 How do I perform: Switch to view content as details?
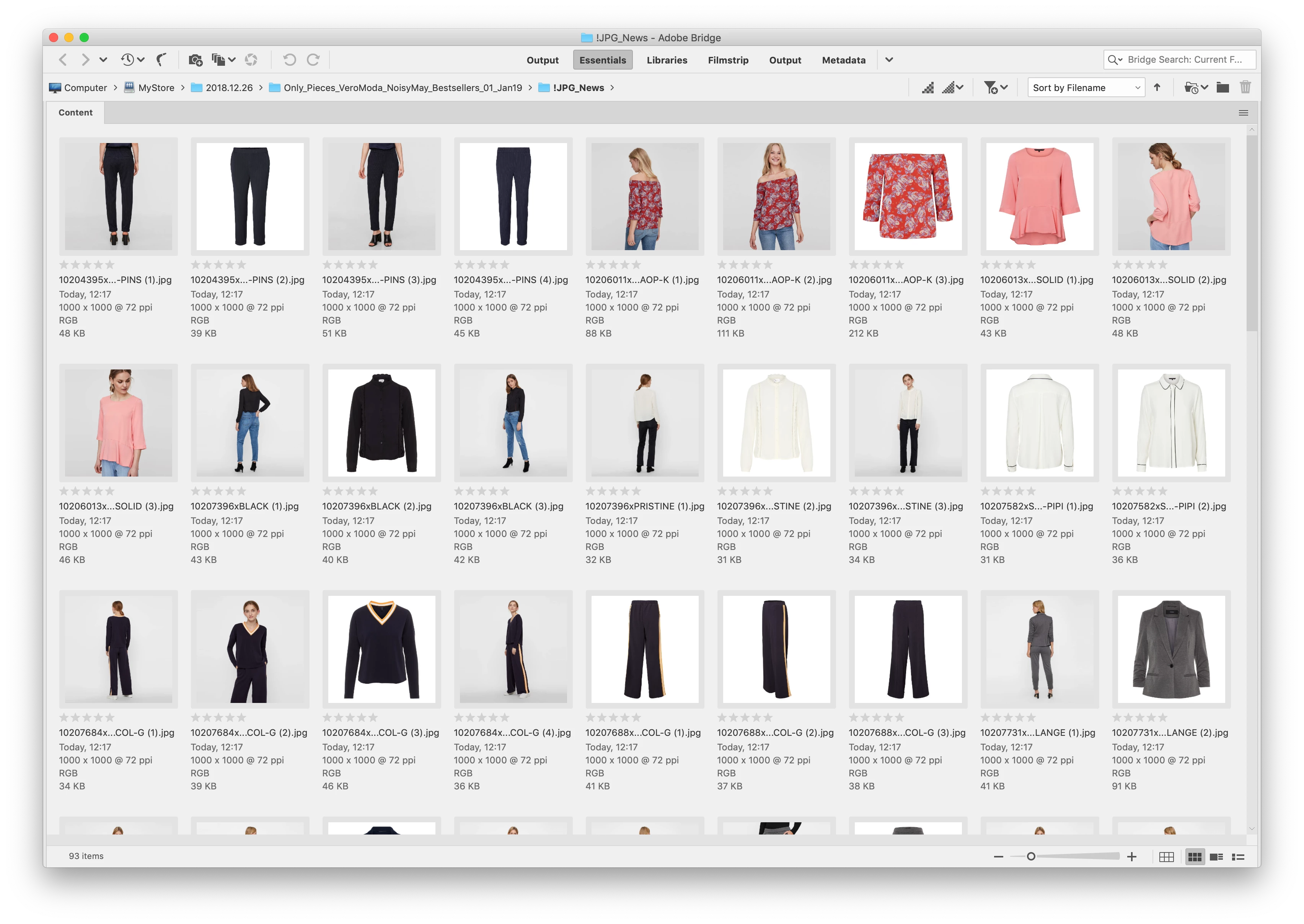coord(1216,857)
